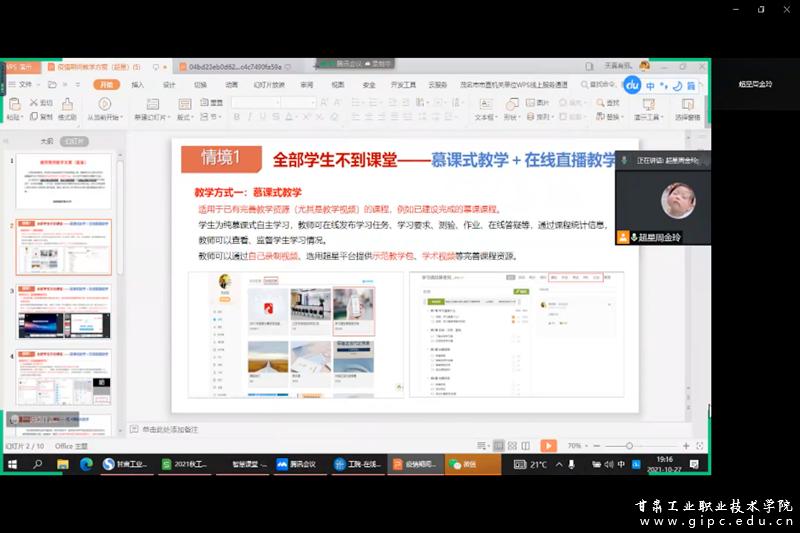Open the font name combo box
Image resolution: width=800 pixels, height=533 pixels.
pos(255,102)
